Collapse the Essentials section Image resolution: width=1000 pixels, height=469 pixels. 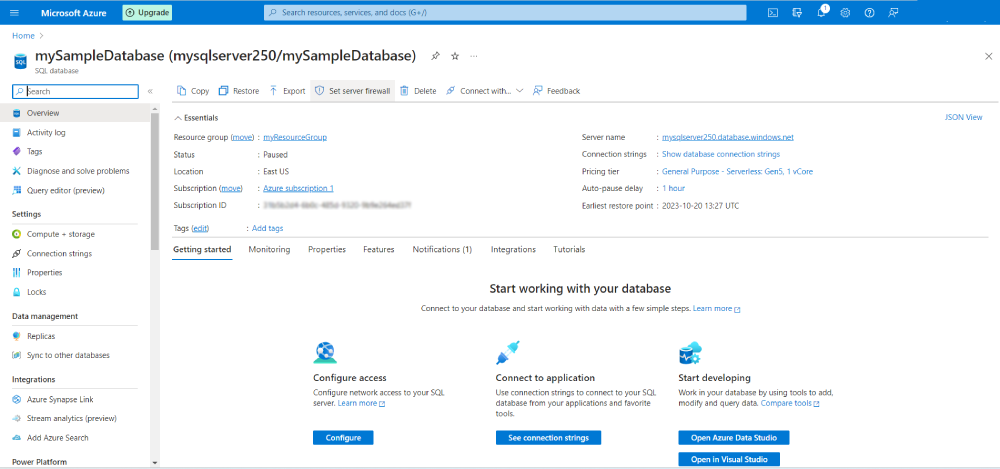196,118
